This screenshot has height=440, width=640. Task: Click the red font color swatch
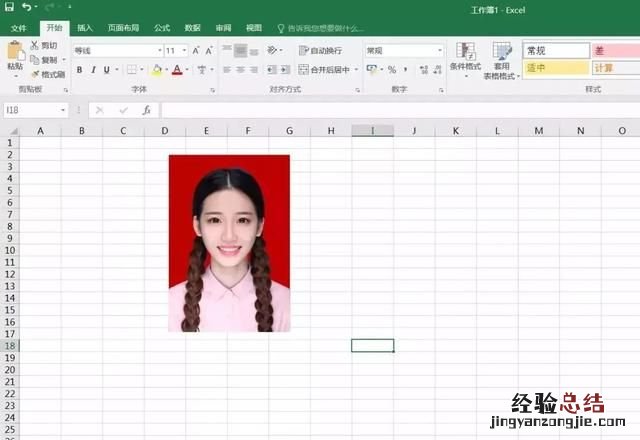176,70
